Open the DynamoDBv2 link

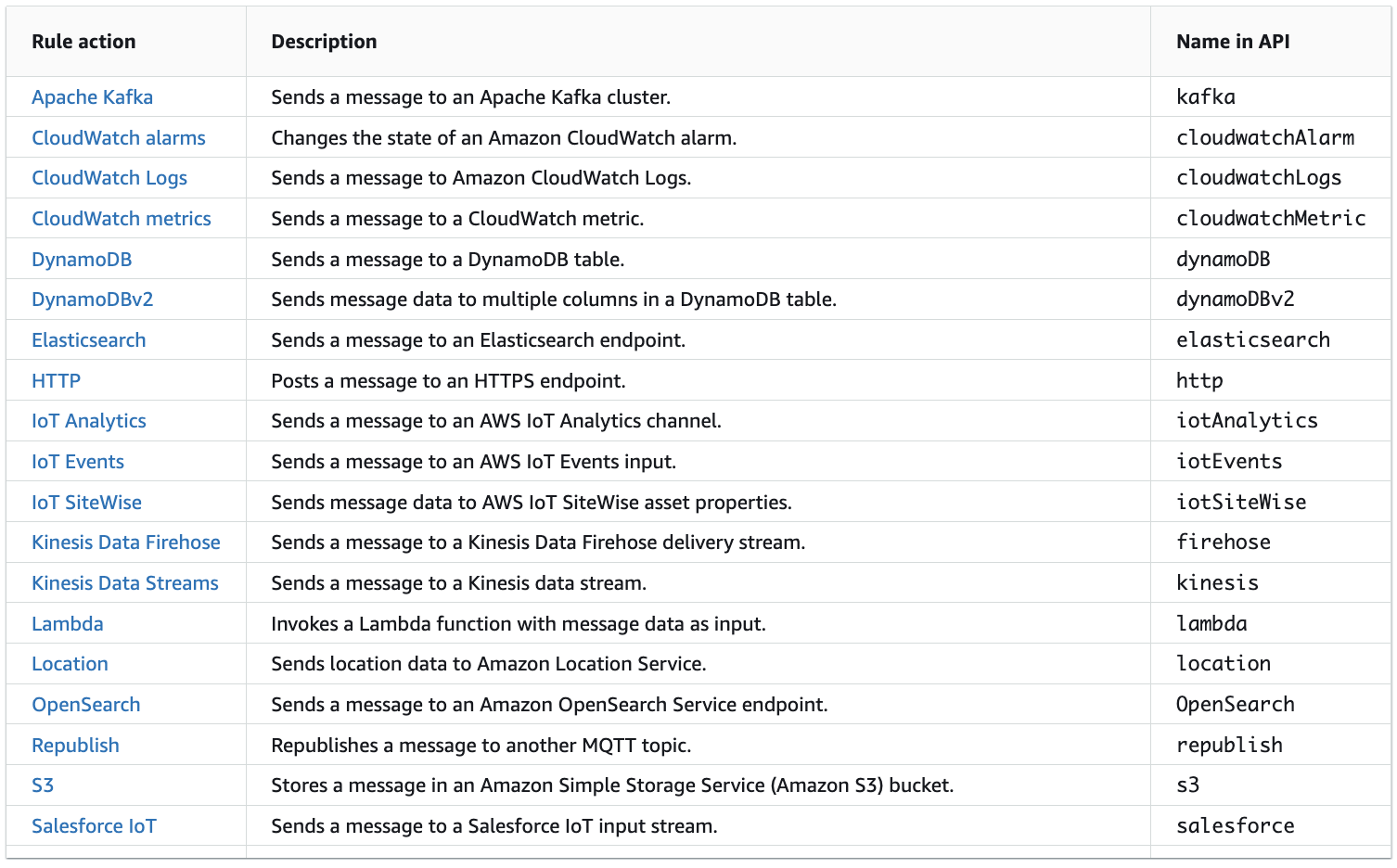tap(92, 300)
